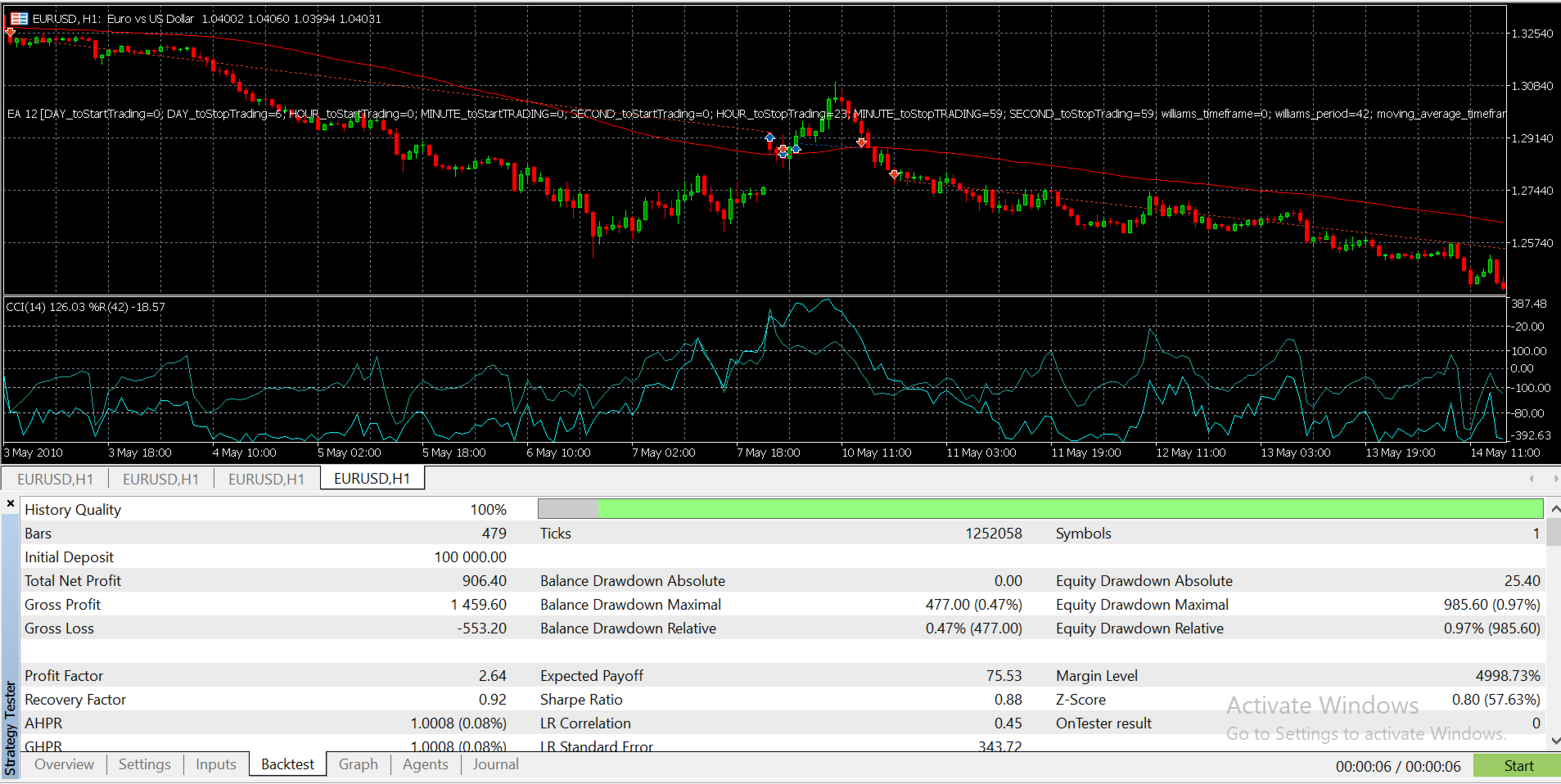The width and height of the screenshot is (1561, 784).
Task: Switch to the Settings tab
Action: (145, 764)
